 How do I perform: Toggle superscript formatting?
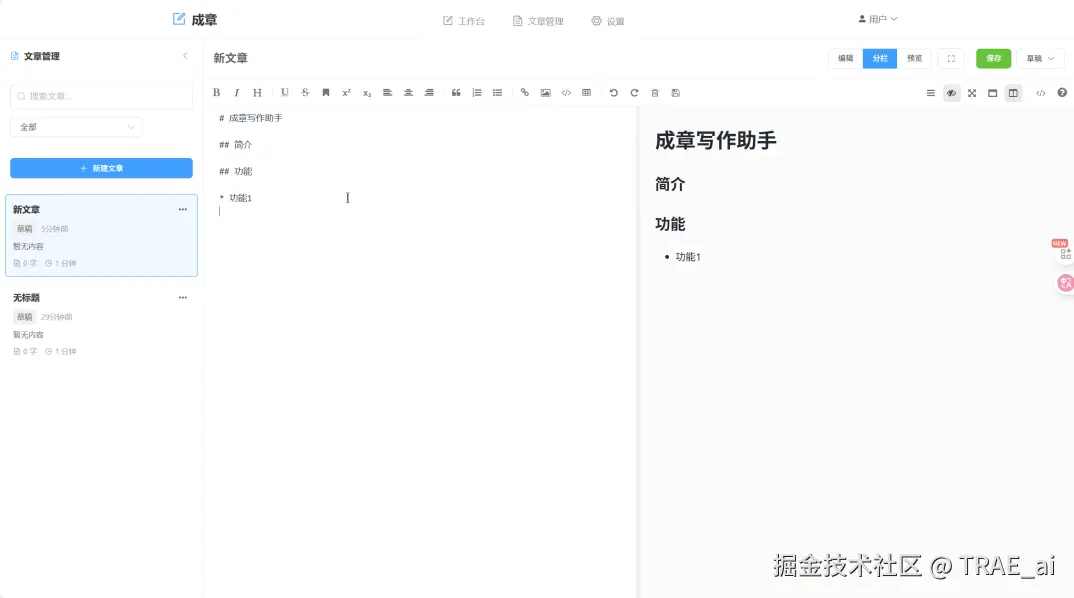pyautogui.click(x=346, y=92)
